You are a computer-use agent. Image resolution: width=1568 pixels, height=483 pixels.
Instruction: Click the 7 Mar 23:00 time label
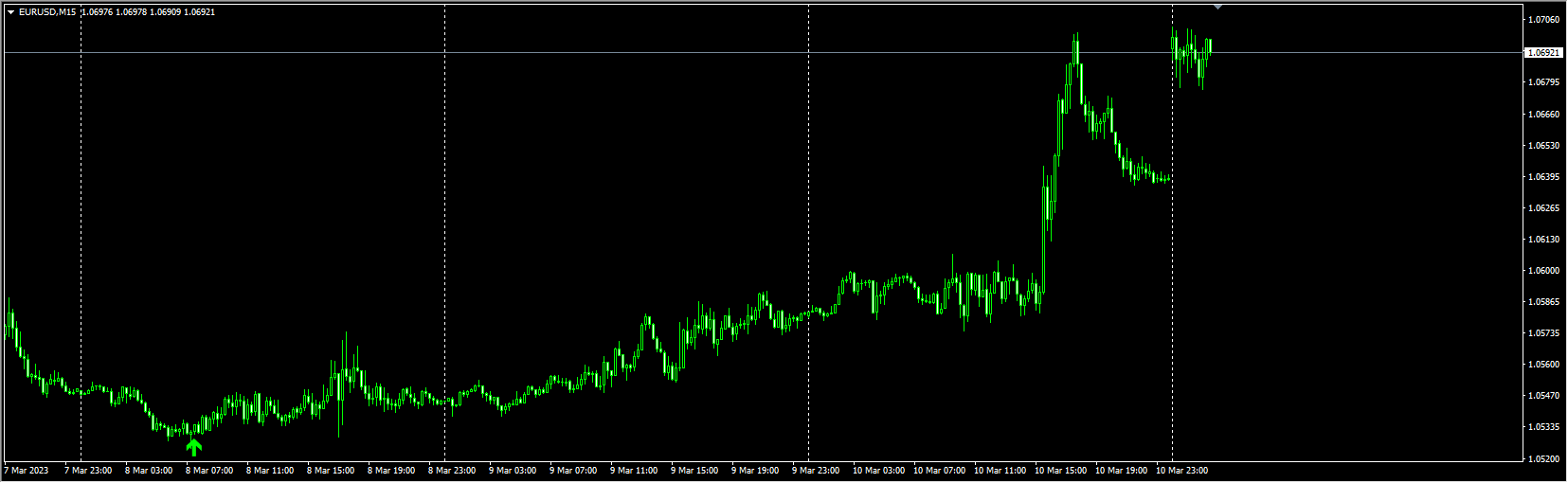pyautogui.click(x=88, y=471)
